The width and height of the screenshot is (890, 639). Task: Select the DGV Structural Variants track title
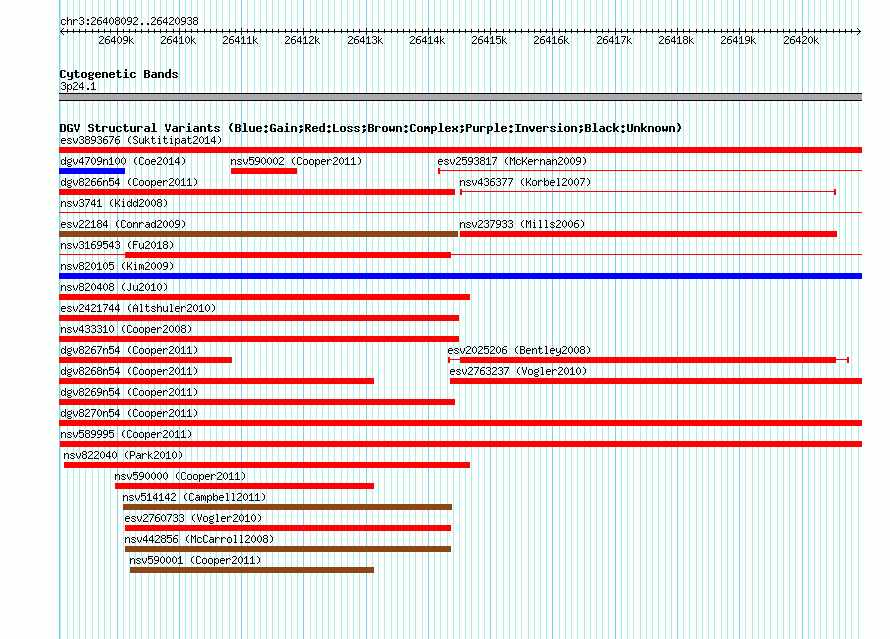[371, 128]
